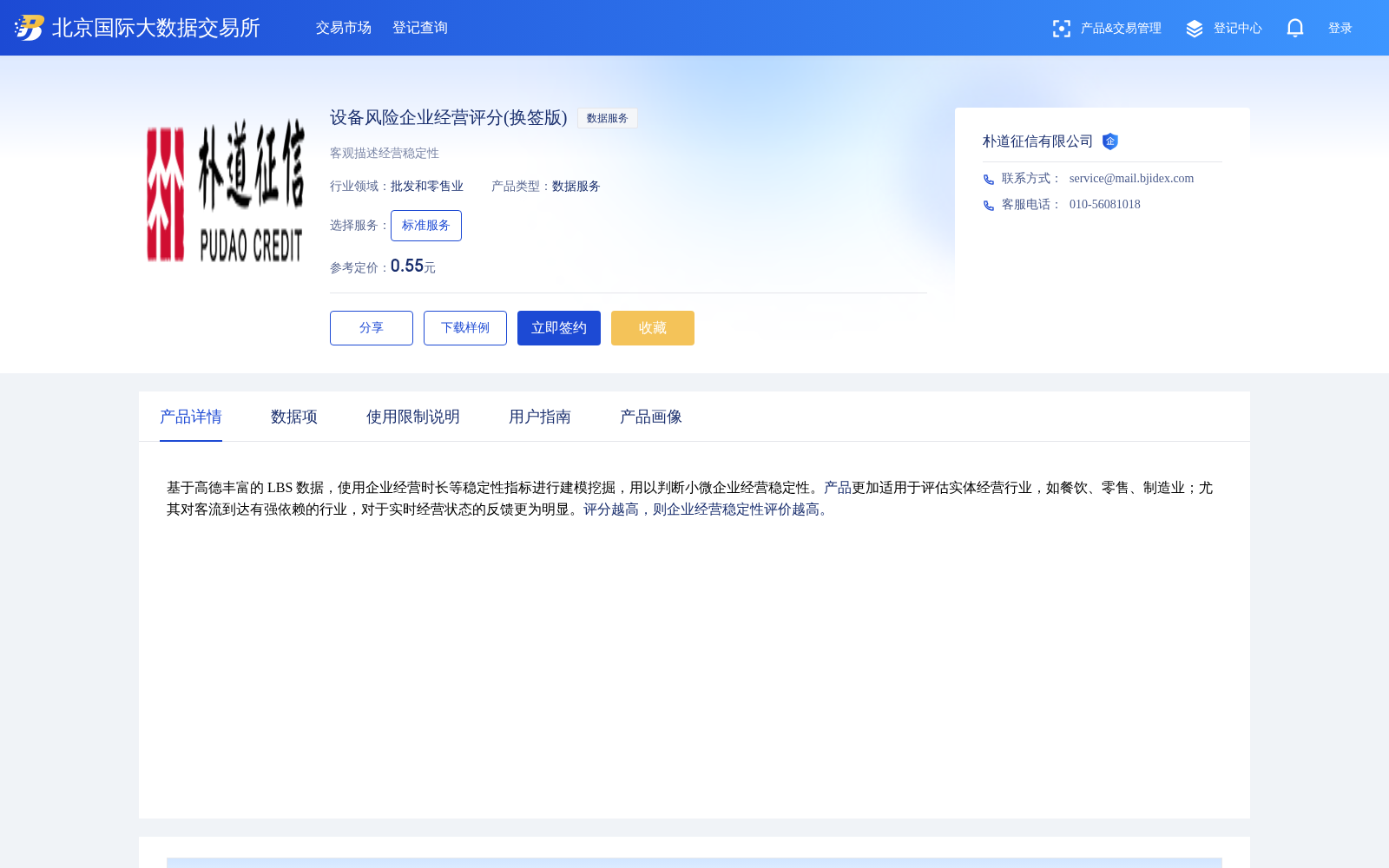Viewport: 1389px width, 868px height.
Task: Click the price value 0.55元
Action: 413,266
